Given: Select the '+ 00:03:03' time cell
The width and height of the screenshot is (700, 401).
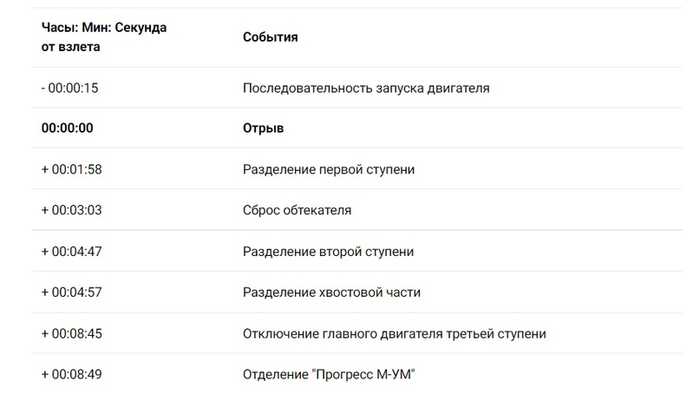Looking at the screenshot, I should point(71,211).
